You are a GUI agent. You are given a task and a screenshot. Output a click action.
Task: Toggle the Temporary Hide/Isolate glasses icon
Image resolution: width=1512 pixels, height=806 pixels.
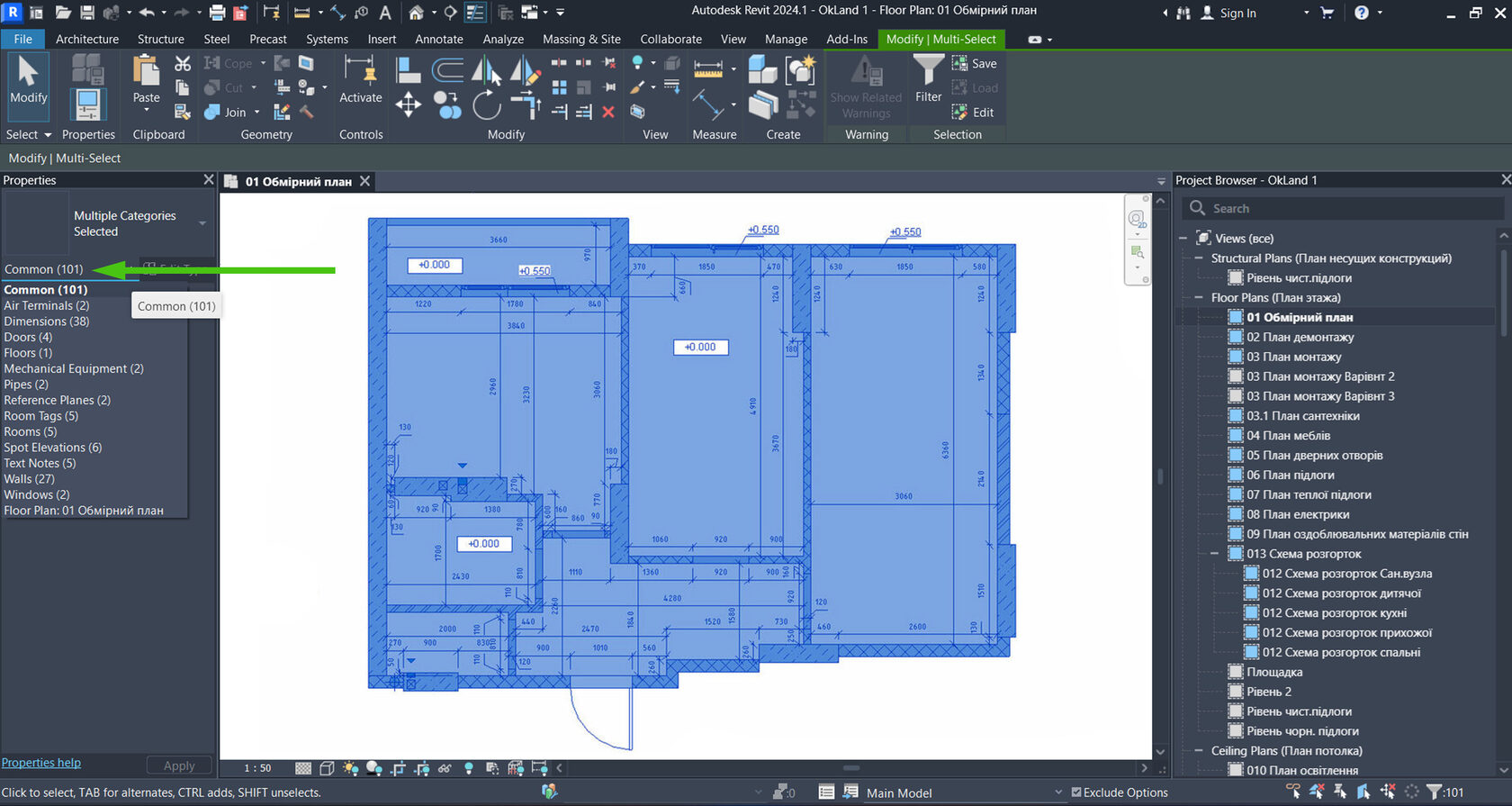tap(445, 768)
